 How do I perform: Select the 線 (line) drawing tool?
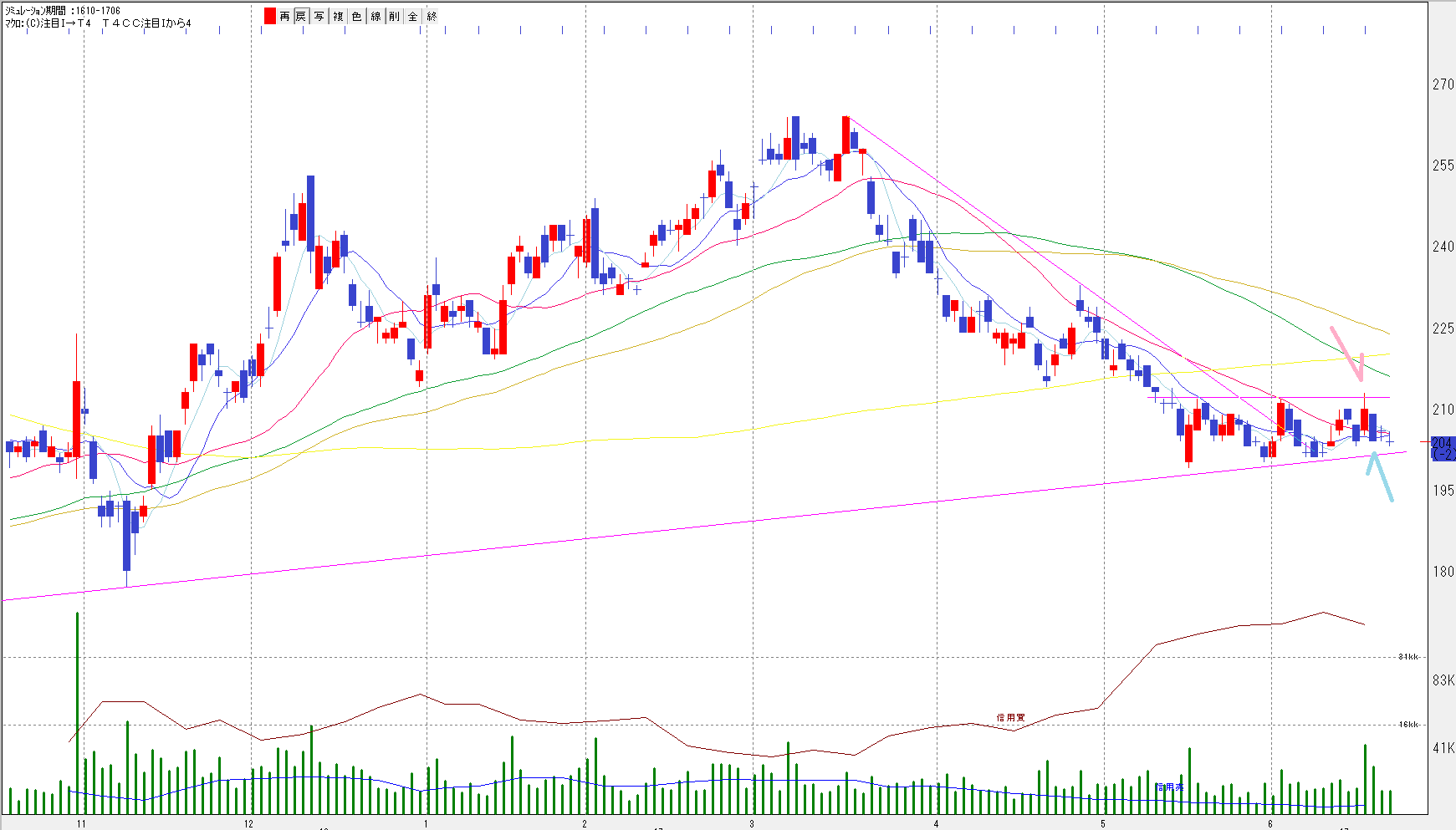pyautogui.click(x=375, y=16)
